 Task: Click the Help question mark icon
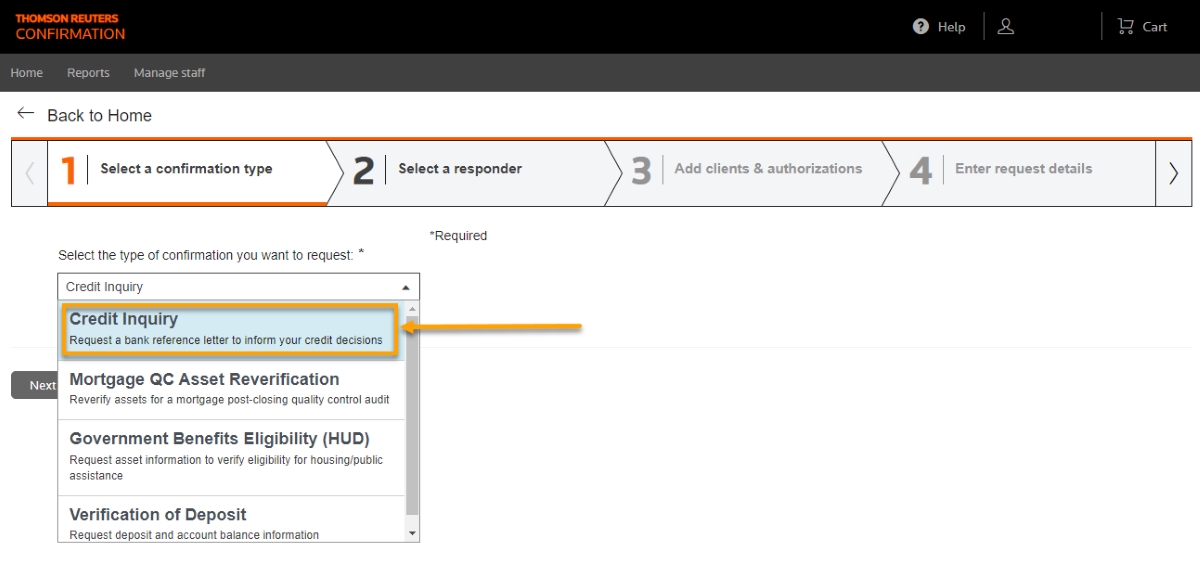point(921,27)
